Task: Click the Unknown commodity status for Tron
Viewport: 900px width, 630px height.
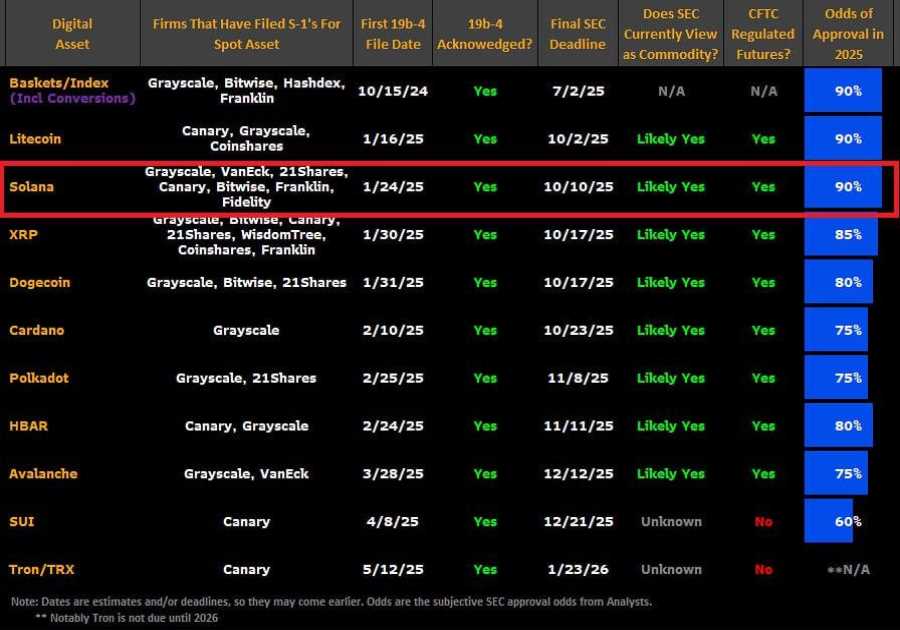Action: 671,570
